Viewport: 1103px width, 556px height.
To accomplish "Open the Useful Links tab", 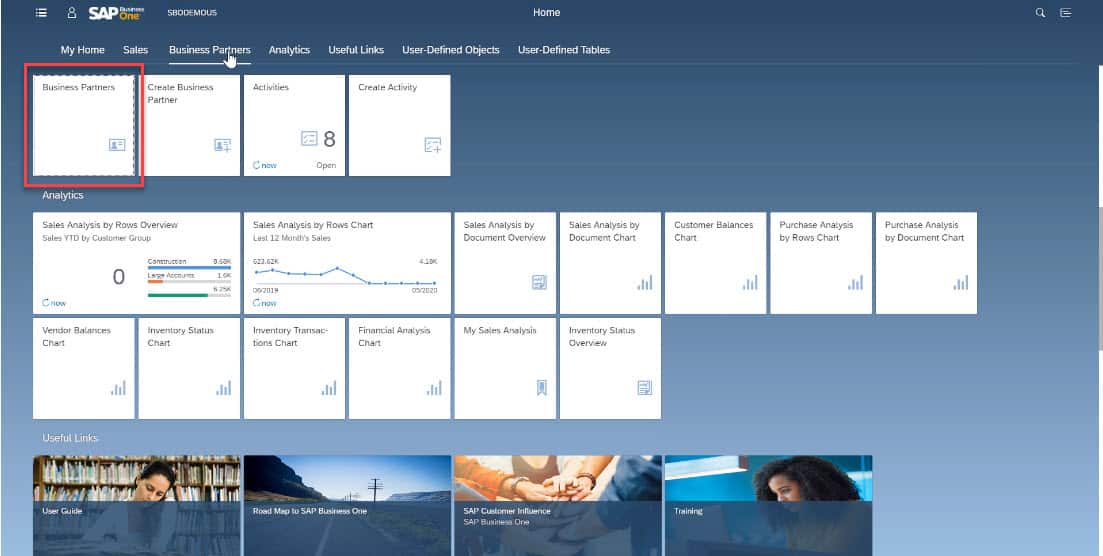I will tap(356, 50).
